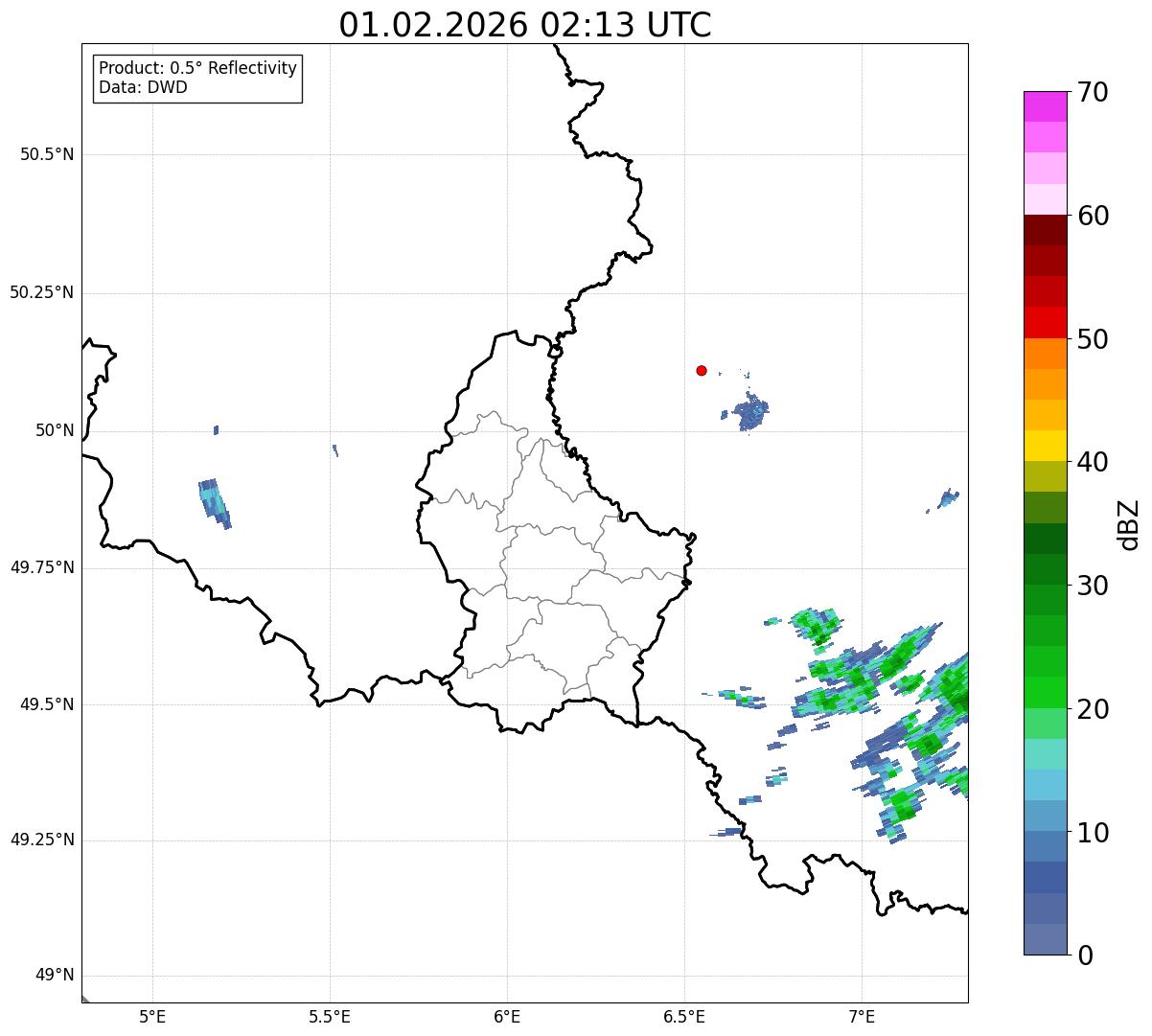Click the "40" colorbar tick label
The width and height of the screenshot is (1152, 1036).
pyautogui.click(x=1093, y=462)
